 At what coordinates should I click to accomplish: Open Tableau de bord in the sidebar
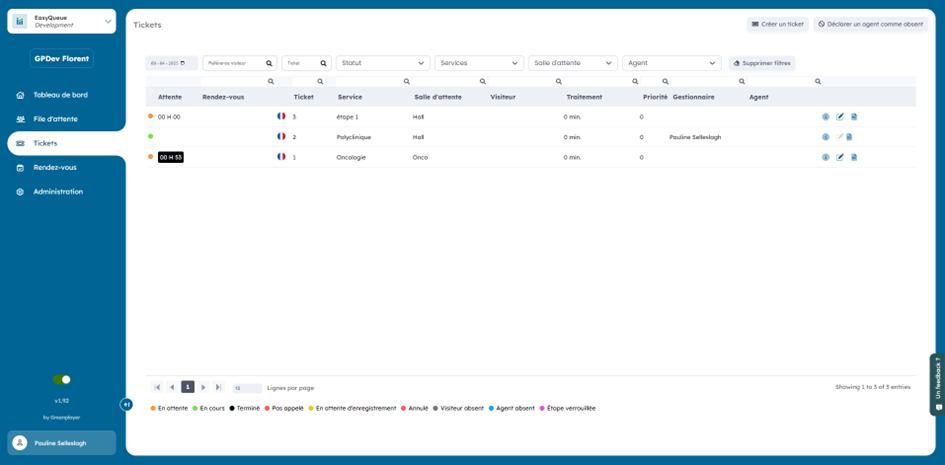(x=60, y=95)
